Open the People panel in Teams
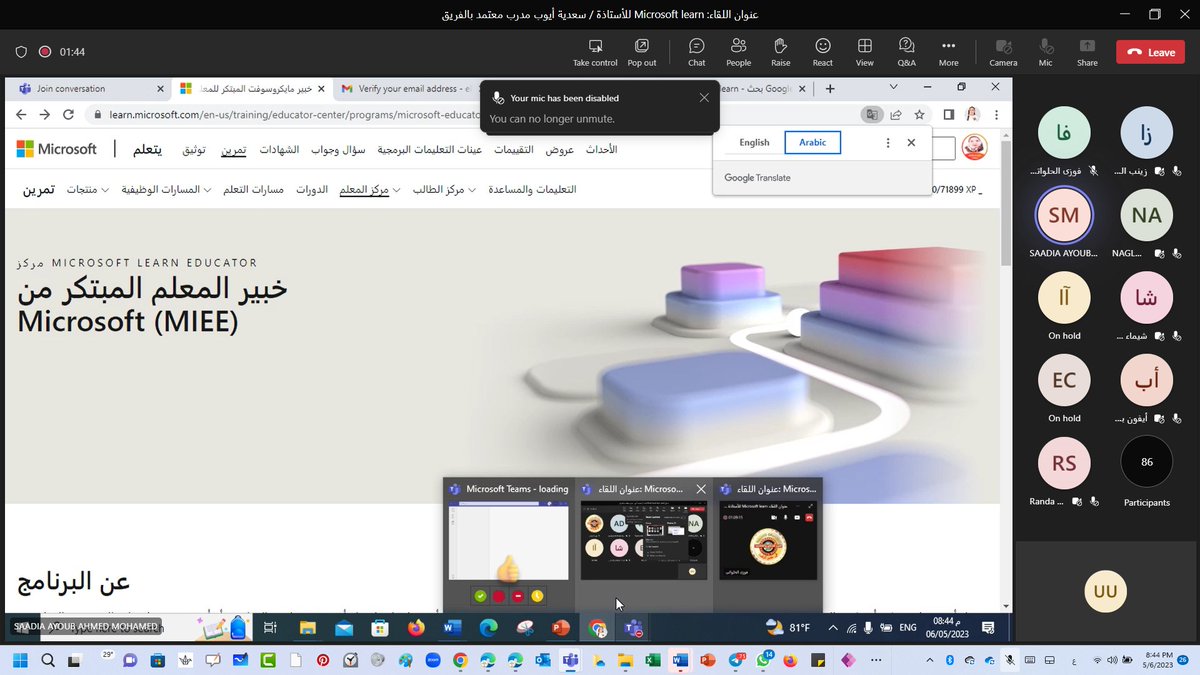 738,52
